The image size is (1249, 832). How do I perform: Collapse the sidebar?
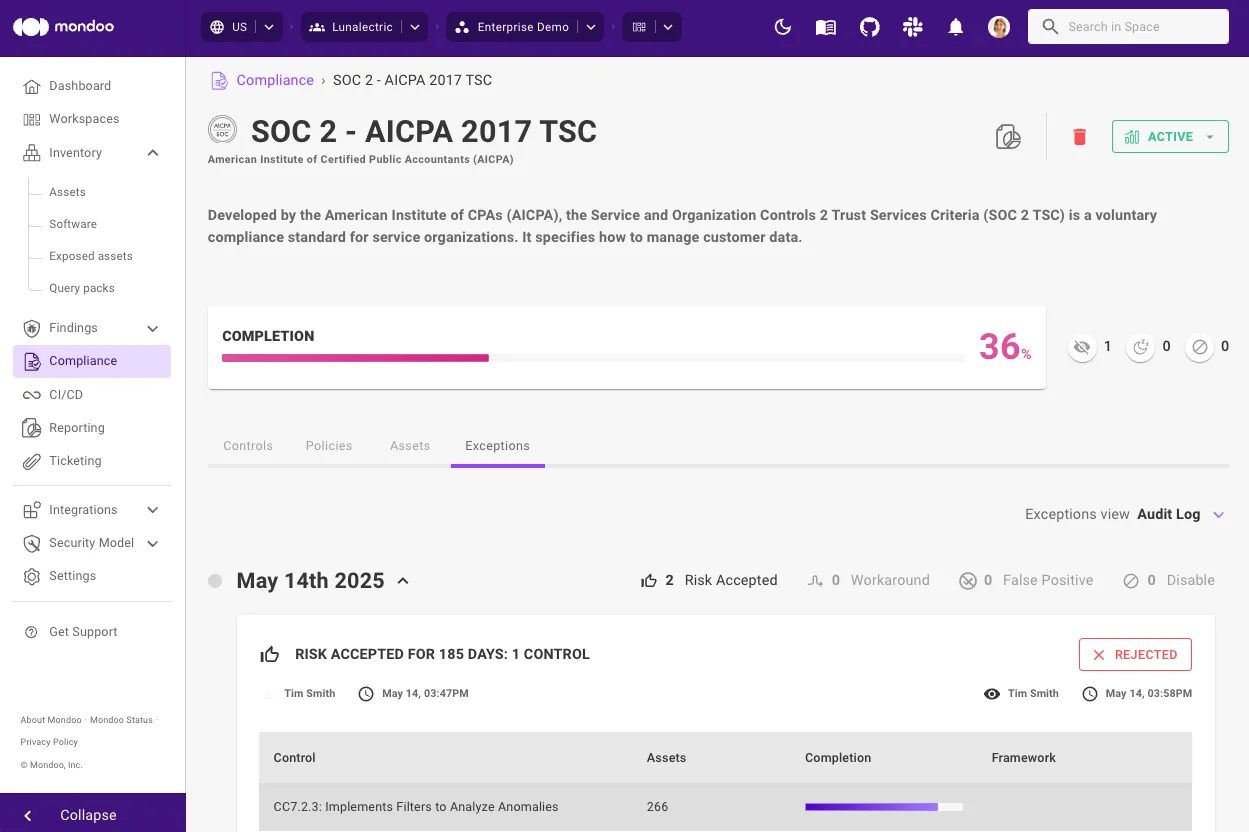[92, 815]
